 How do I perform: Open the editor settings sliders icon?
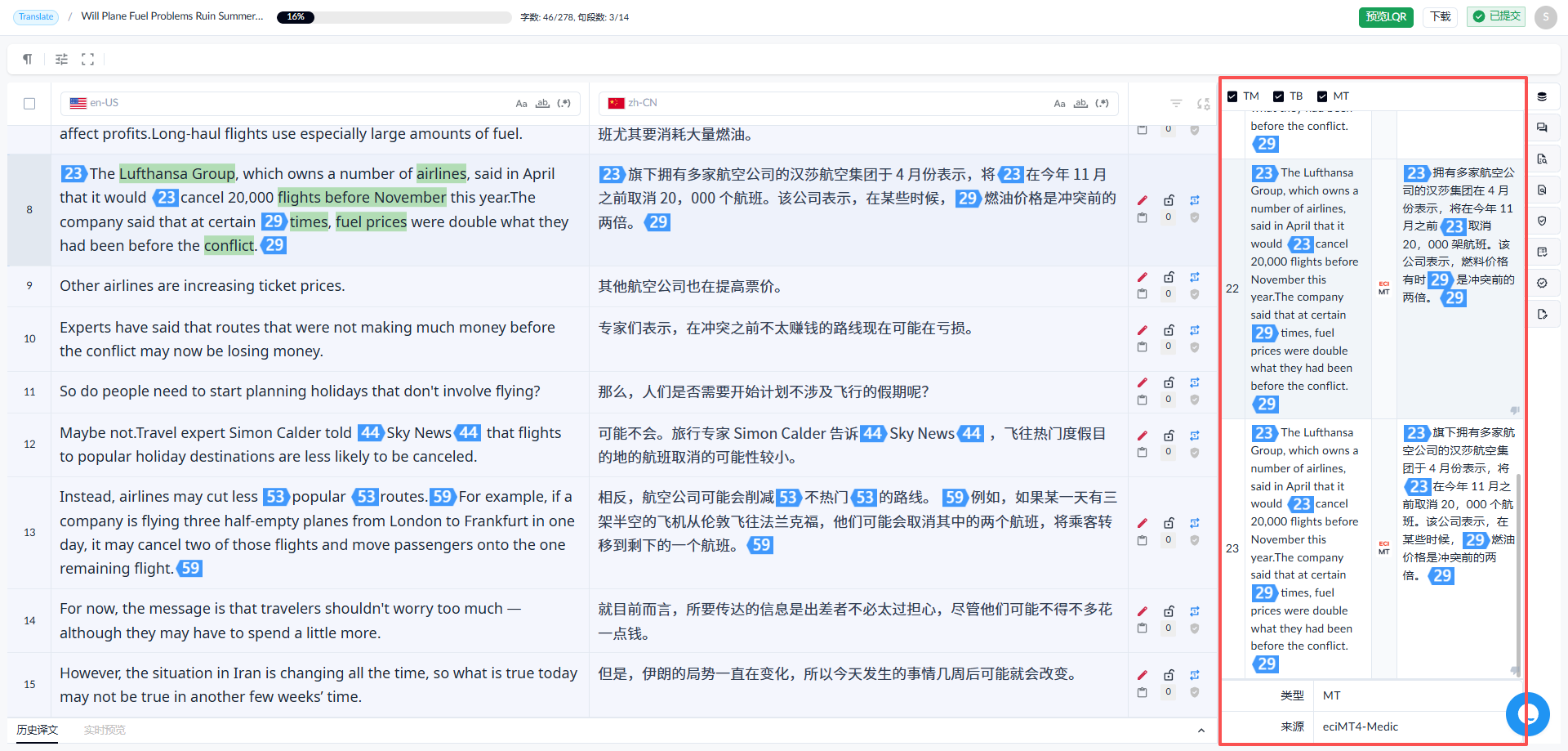(x=61, y=59)
